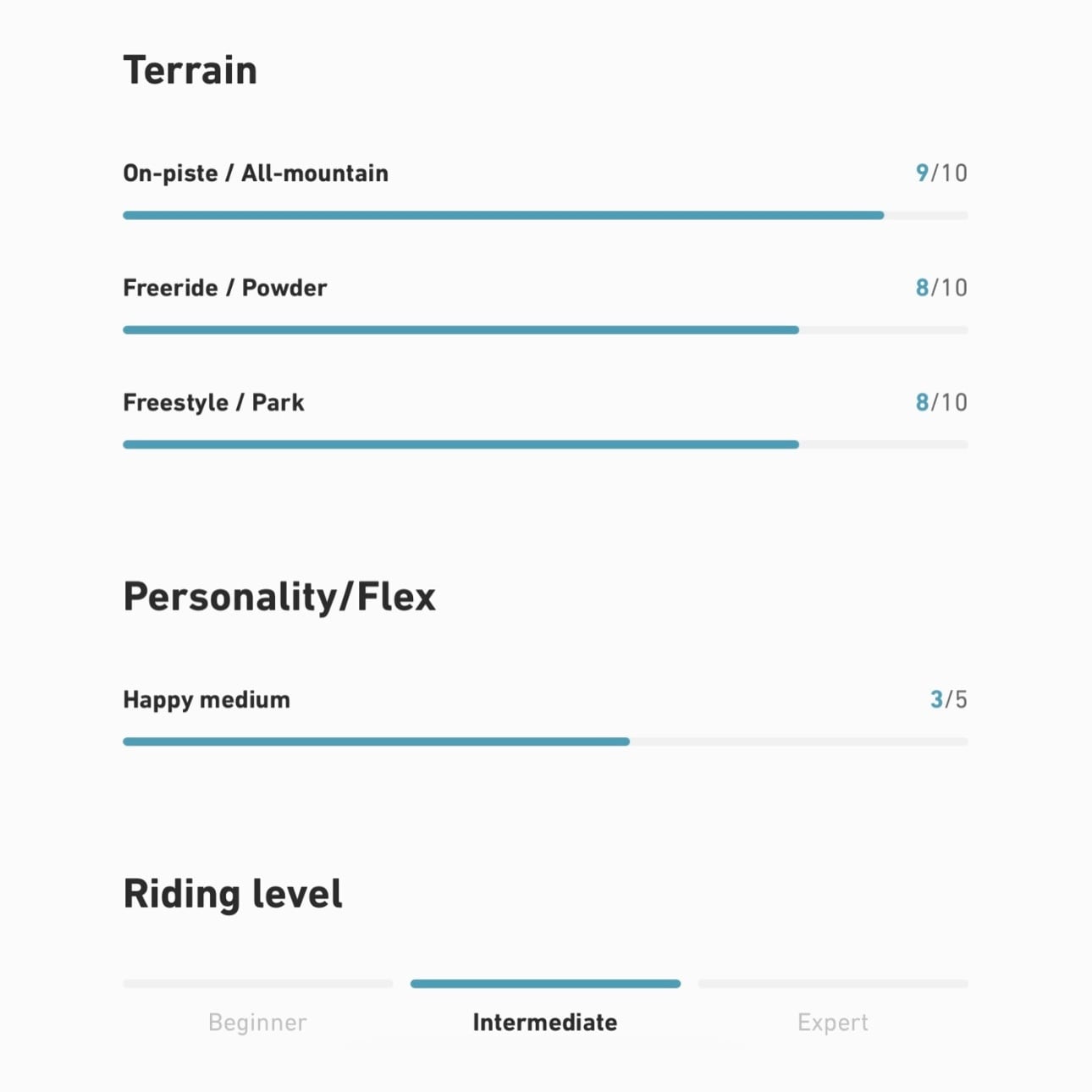The height and width of the screenshot is (1092, 1092).
Task: Choose the Beginner riding level label
Action: pos(257,1023)
